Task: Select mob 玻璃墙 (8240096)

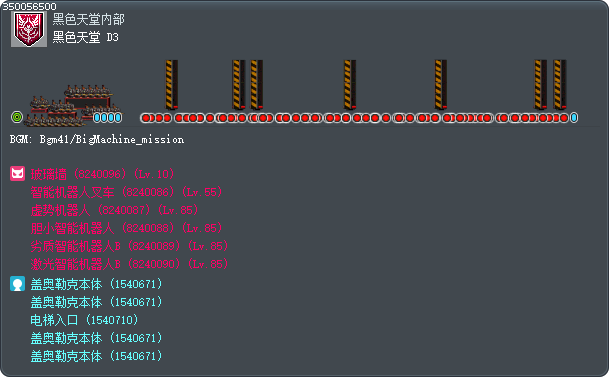Action: tap(102, 174)
